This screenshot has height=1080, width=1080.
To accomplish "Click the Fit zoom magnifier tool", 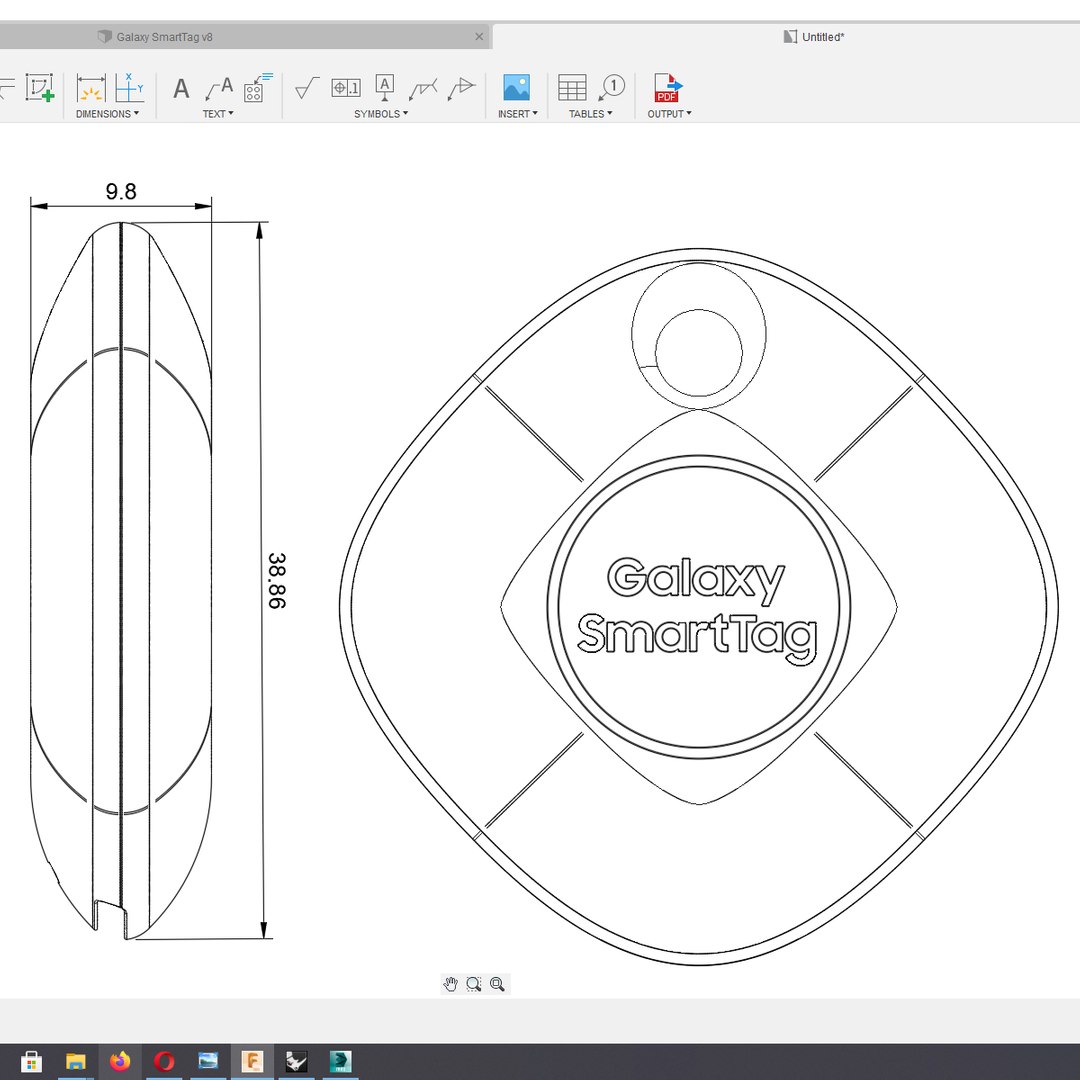I will click(497, 984).
